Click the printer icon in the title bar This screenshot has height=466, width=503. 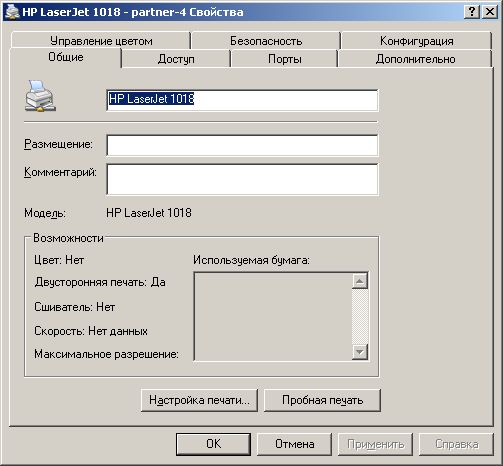coord(13,12)
